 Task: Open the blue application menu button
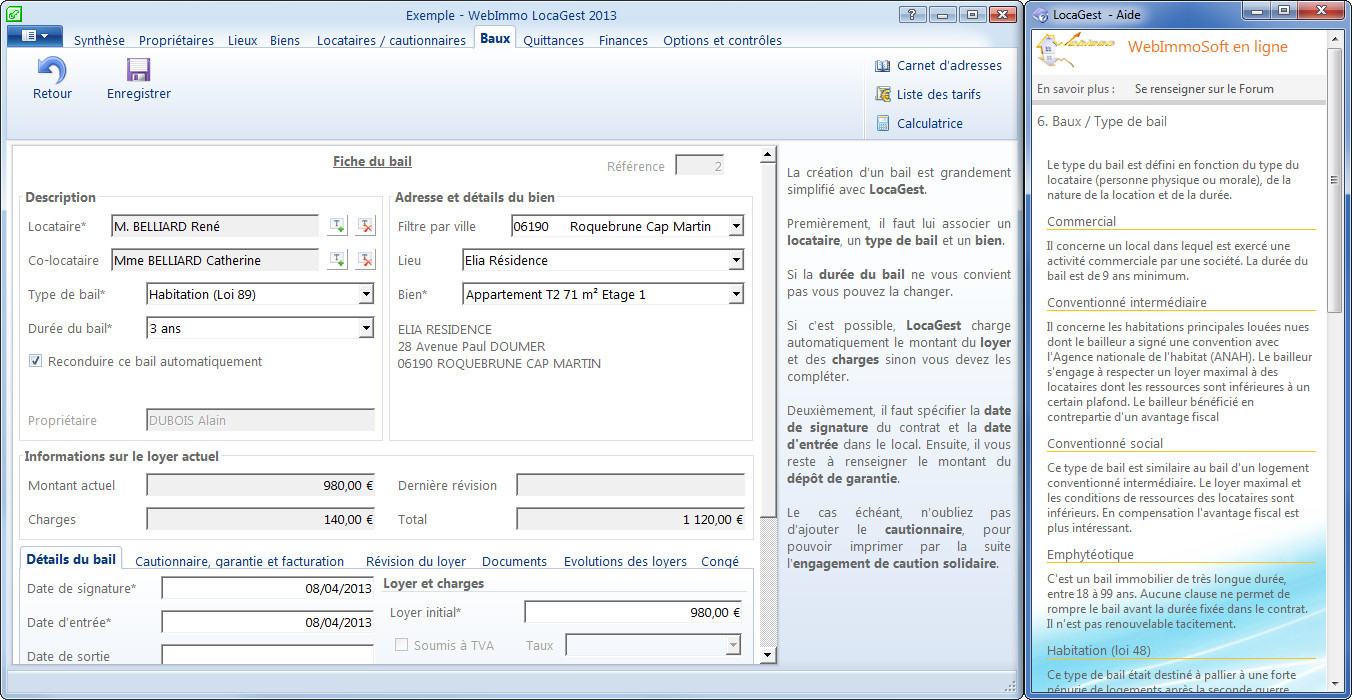click(35, 36)
